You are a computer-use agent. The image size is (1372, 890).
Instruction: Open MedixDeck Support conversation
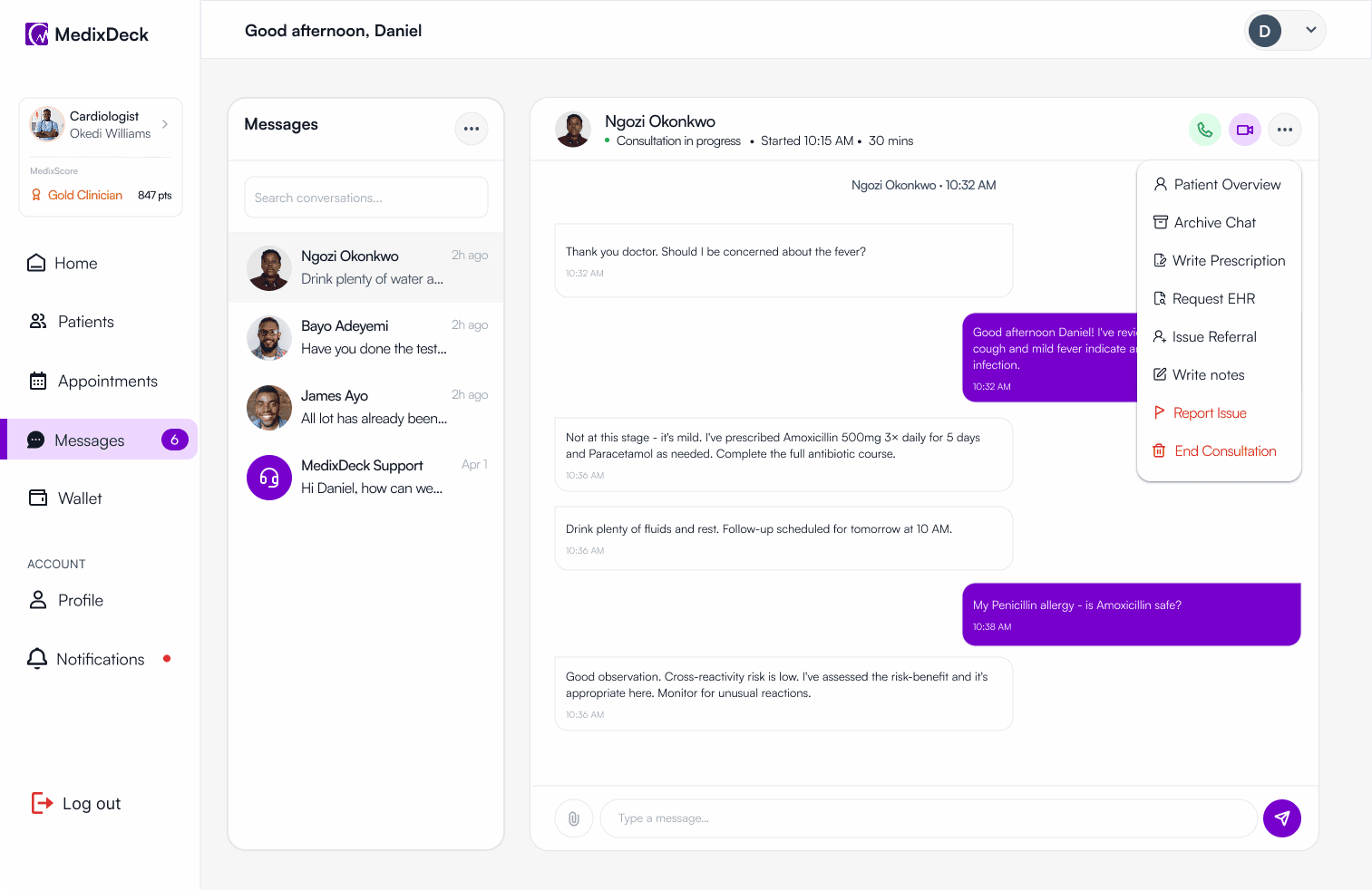coord(366,477)
